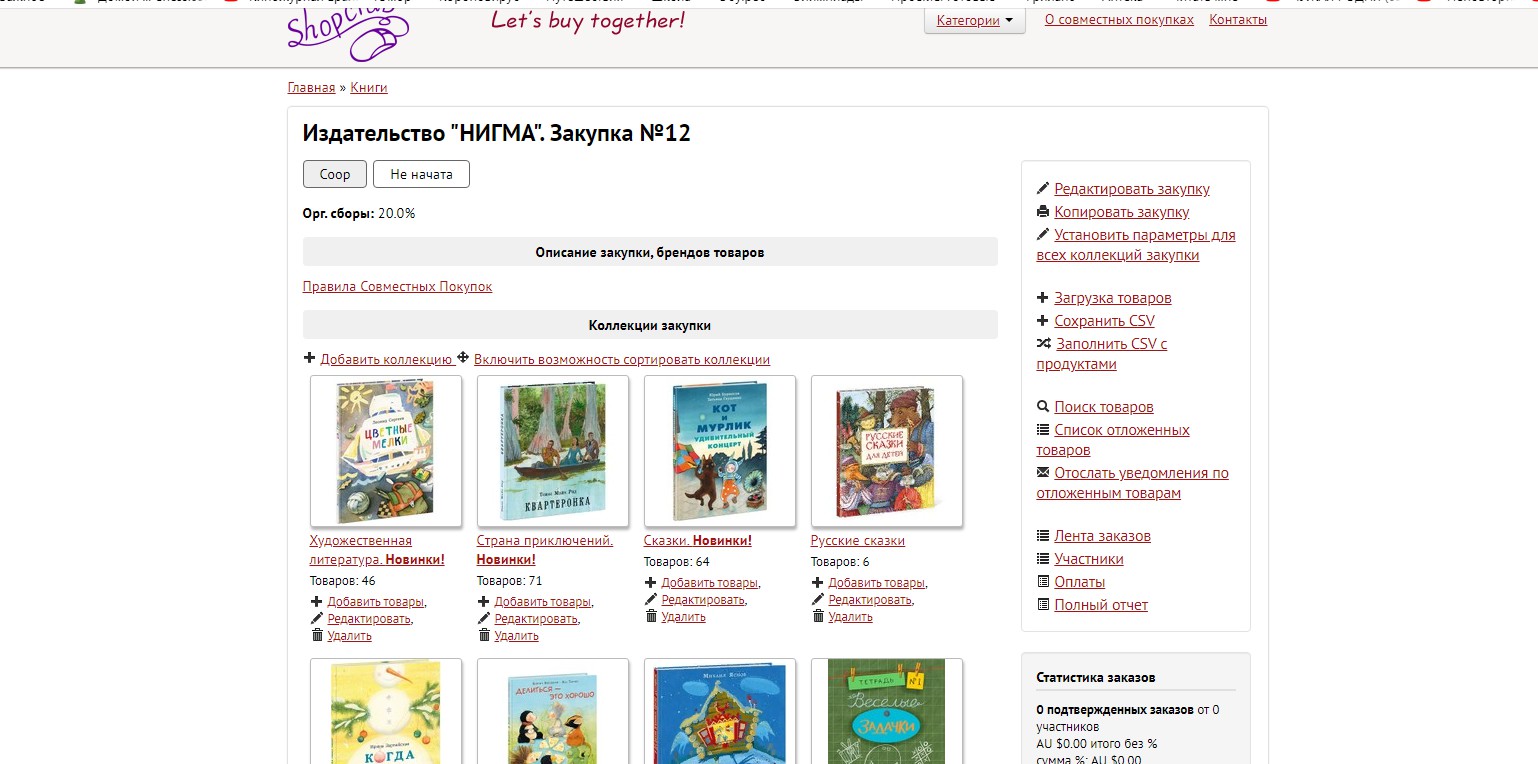Open Художественная литература. Новинки! collection

click(x=377, y=550)
